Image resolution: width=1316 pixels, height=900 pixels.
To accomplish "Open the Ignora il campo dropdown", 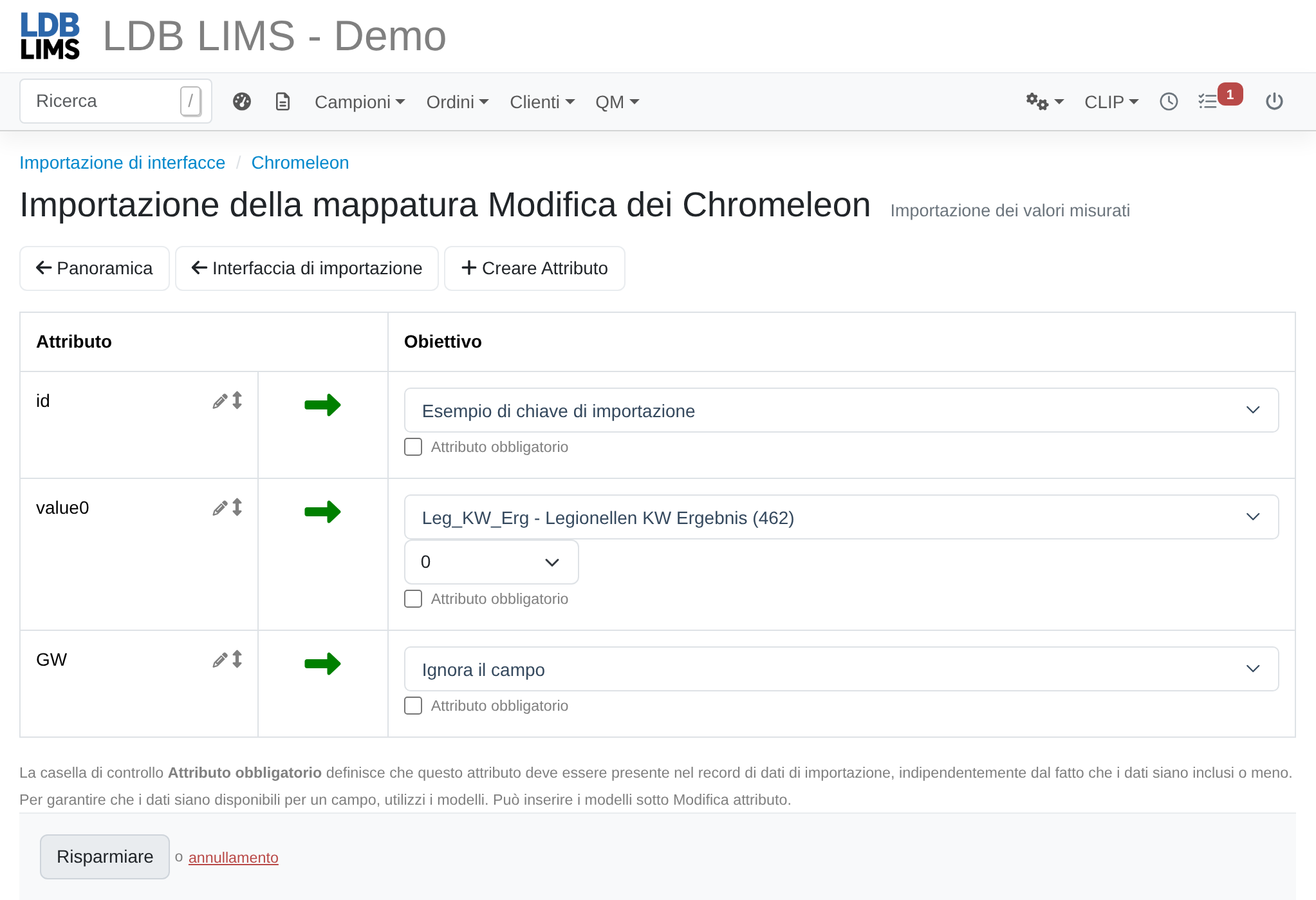I will tap(841, 669).
